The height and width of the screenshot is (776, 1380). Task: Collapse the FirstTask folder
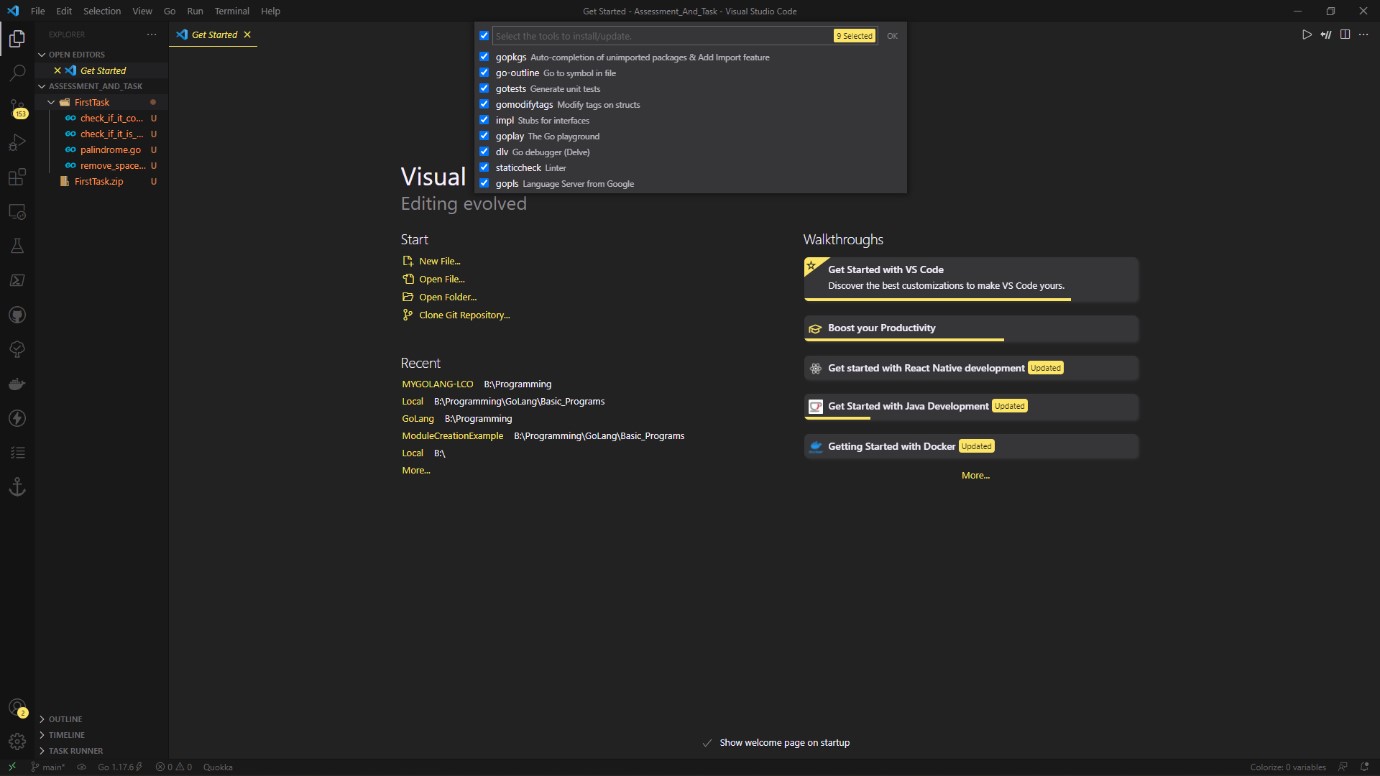point(91,102)
